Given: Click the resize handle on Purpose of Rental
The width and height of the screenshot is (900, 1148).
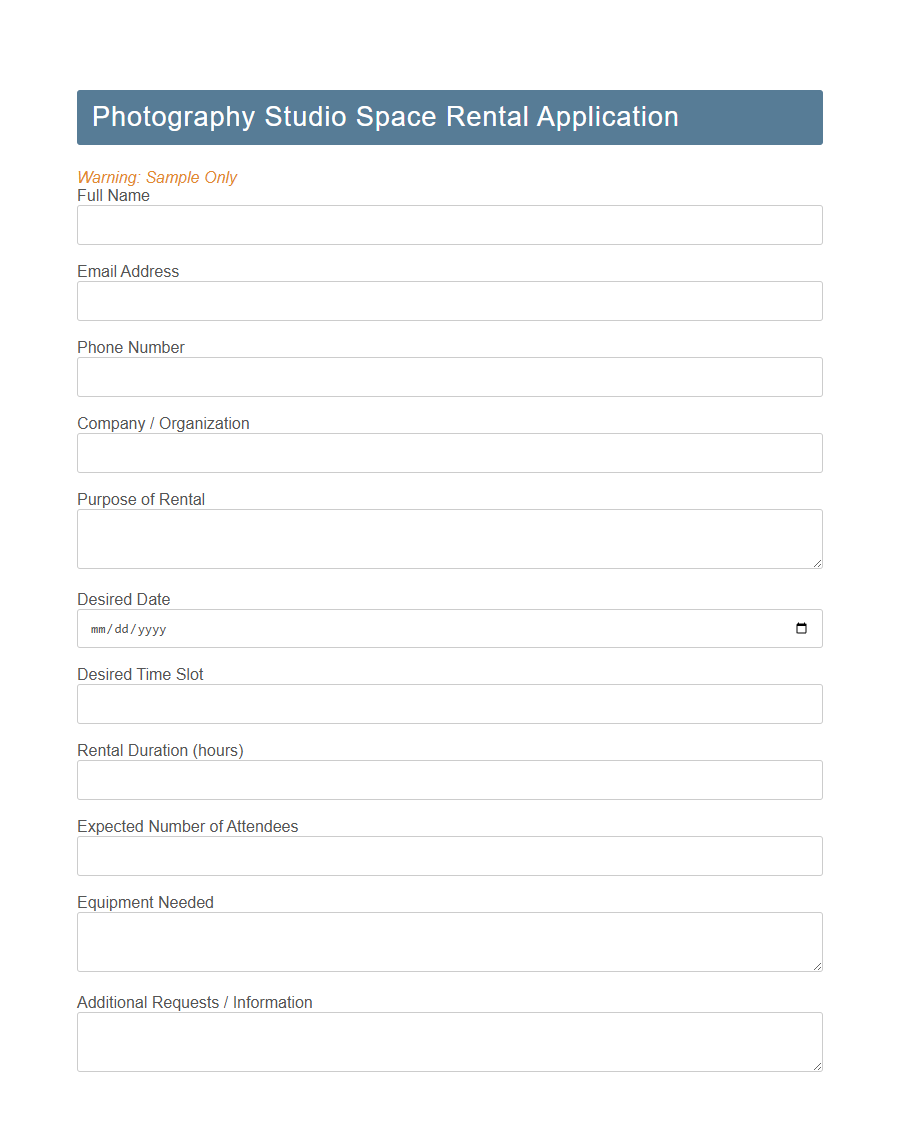Looking at the screenshot, I should (x=818, y=564).
